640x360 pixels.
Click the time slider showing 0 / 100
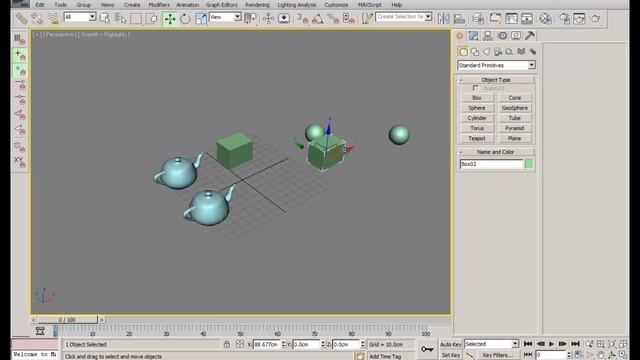click(x=67, y=320)
